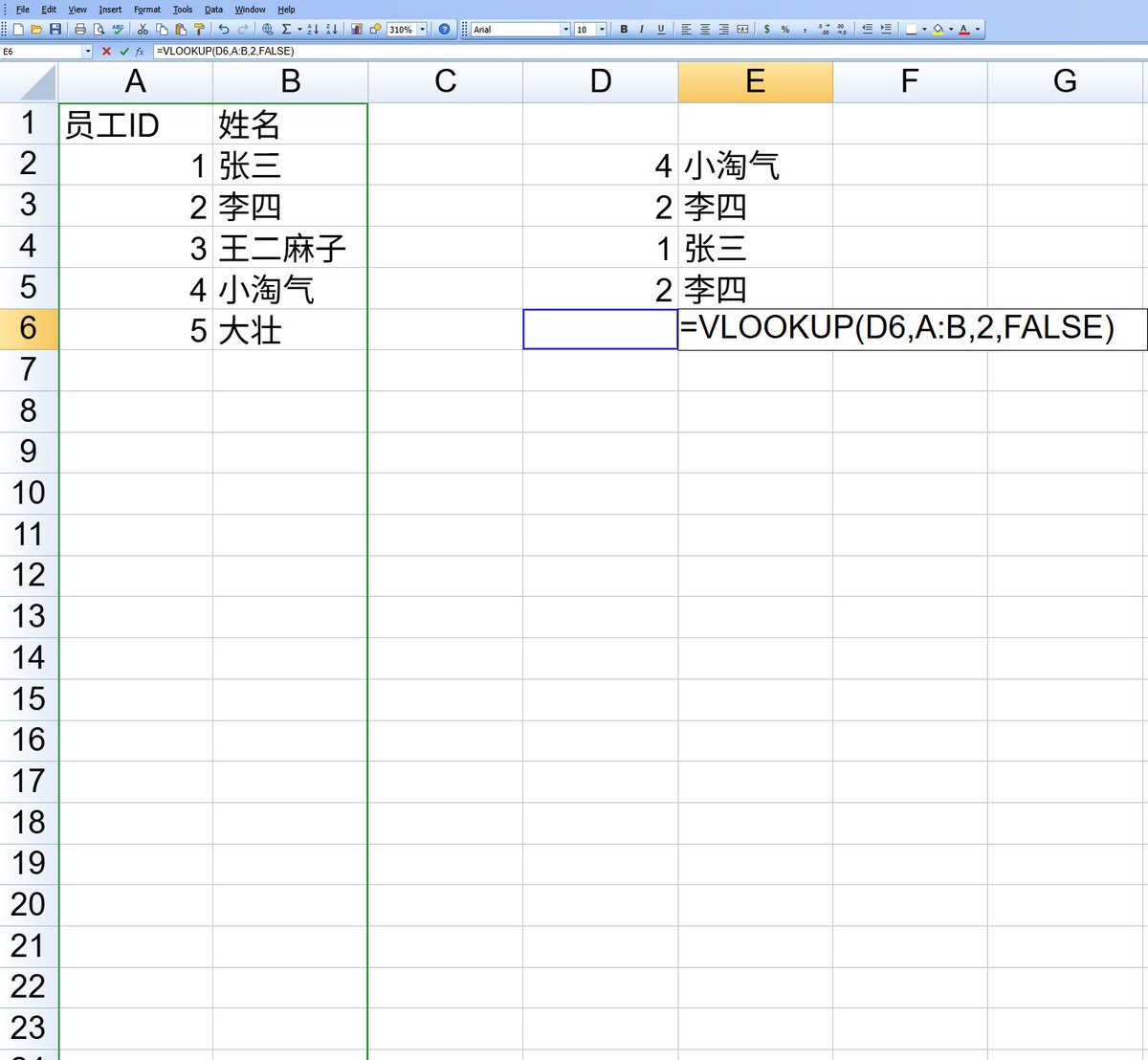Click the Copy icon
1148x1060 pixels.
point(162,30)
